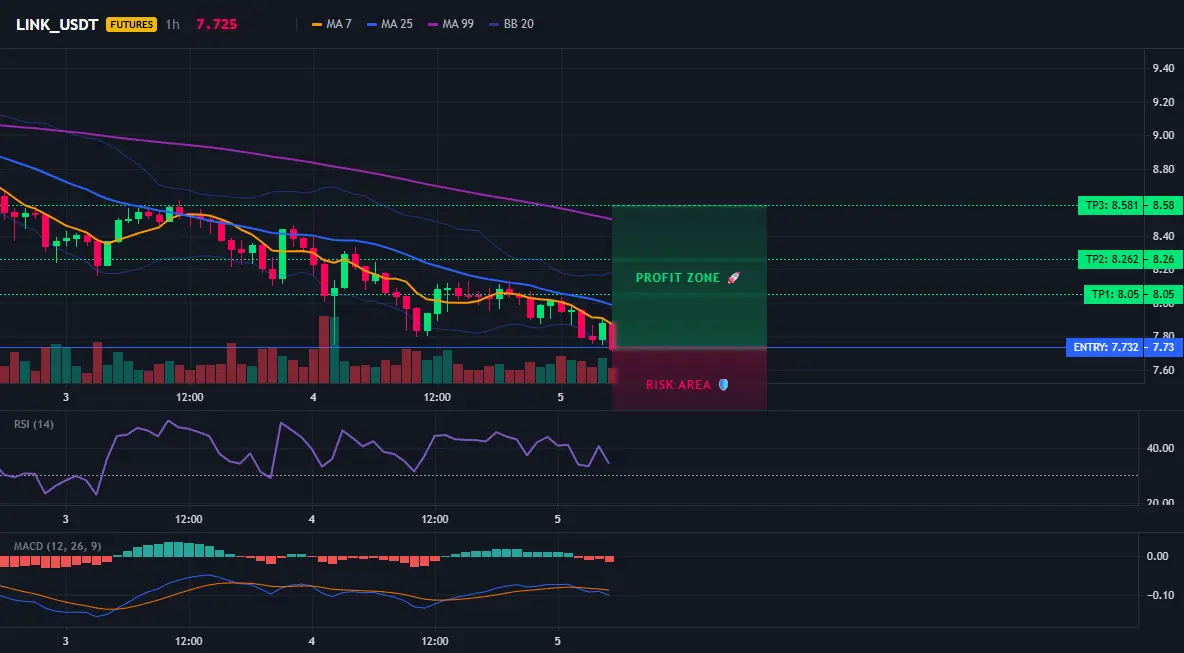Click the MACD (12, 26, 9) label
Image resolution: width=1184 pixels, height=653 pixels.
(57, 546)
